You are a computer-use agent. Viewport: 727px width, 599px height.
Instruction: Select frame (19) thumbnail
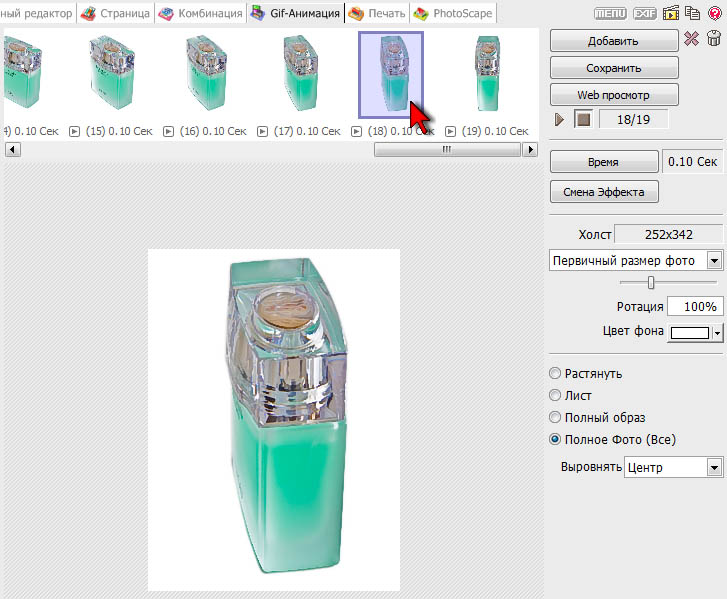click(488, 73)
